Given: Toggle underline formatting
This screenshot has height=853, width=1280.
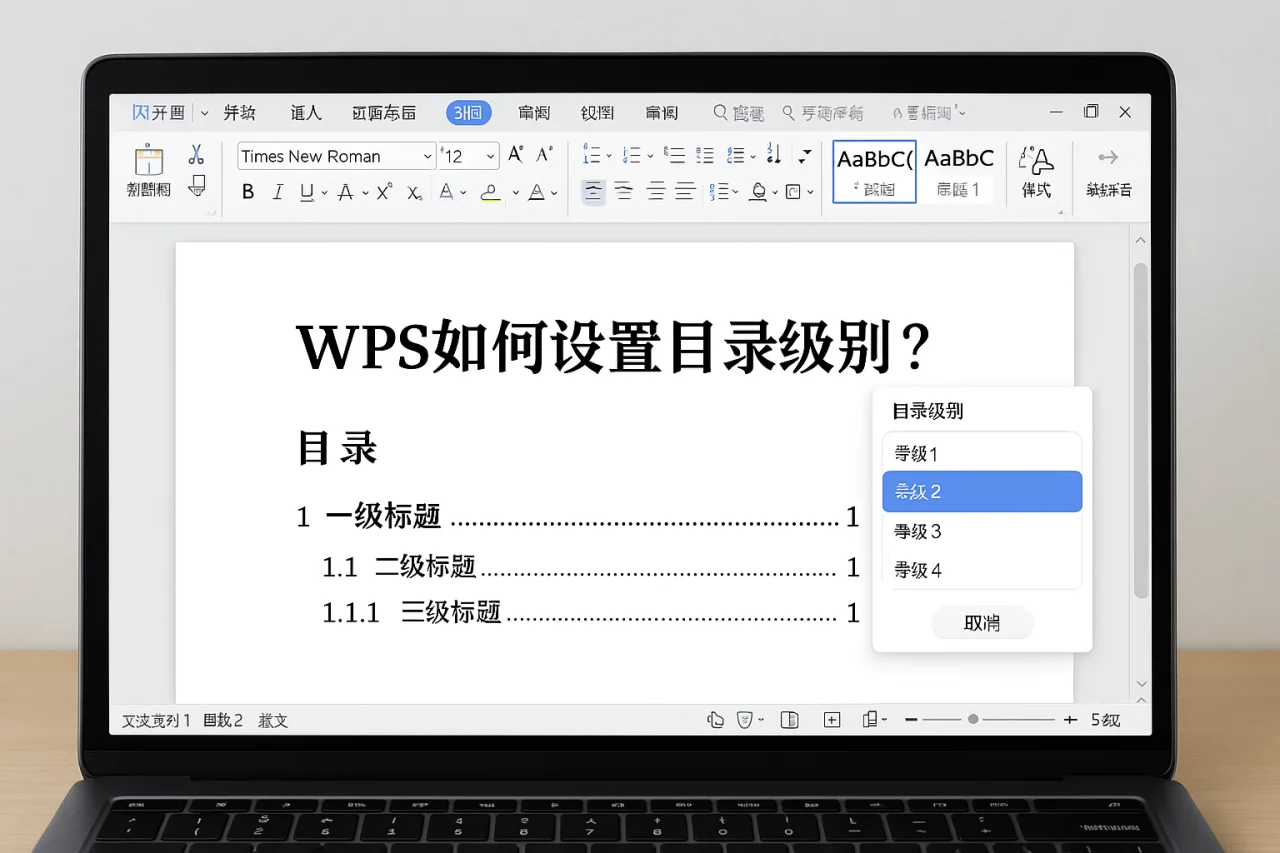Looking at the screenshot, I should [306, 191].
